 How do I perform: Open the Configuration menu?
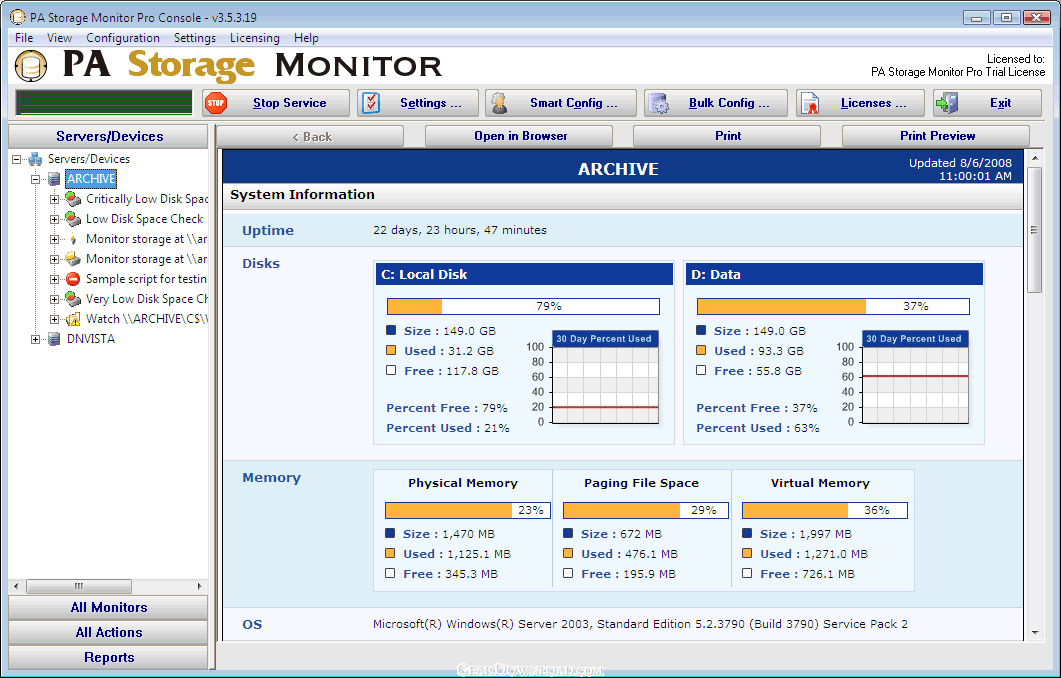pyautogui.click(x=122, y=38)
